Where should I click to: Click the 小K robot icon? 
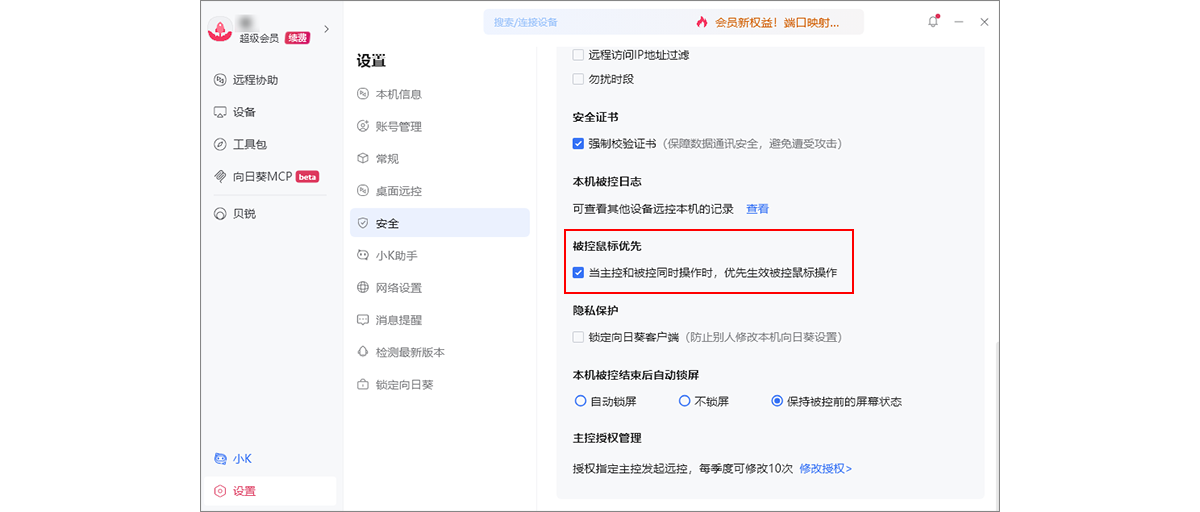pyautogui.click(x=221, y=459)
